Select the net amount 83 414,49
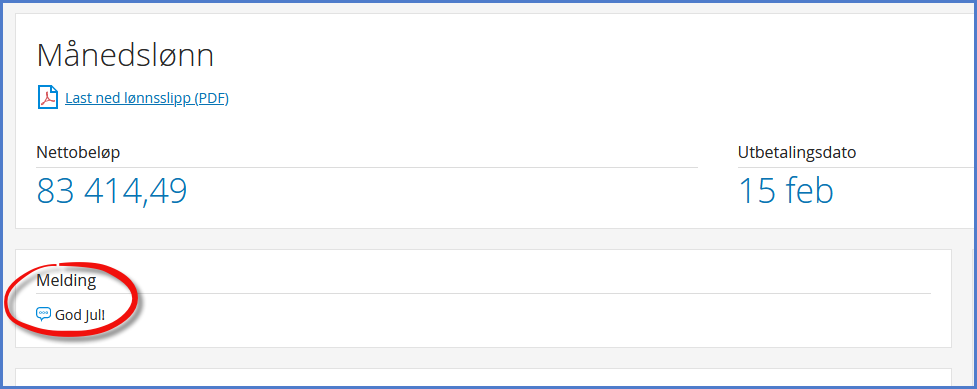The image size is (977, 389). point(112,191)
